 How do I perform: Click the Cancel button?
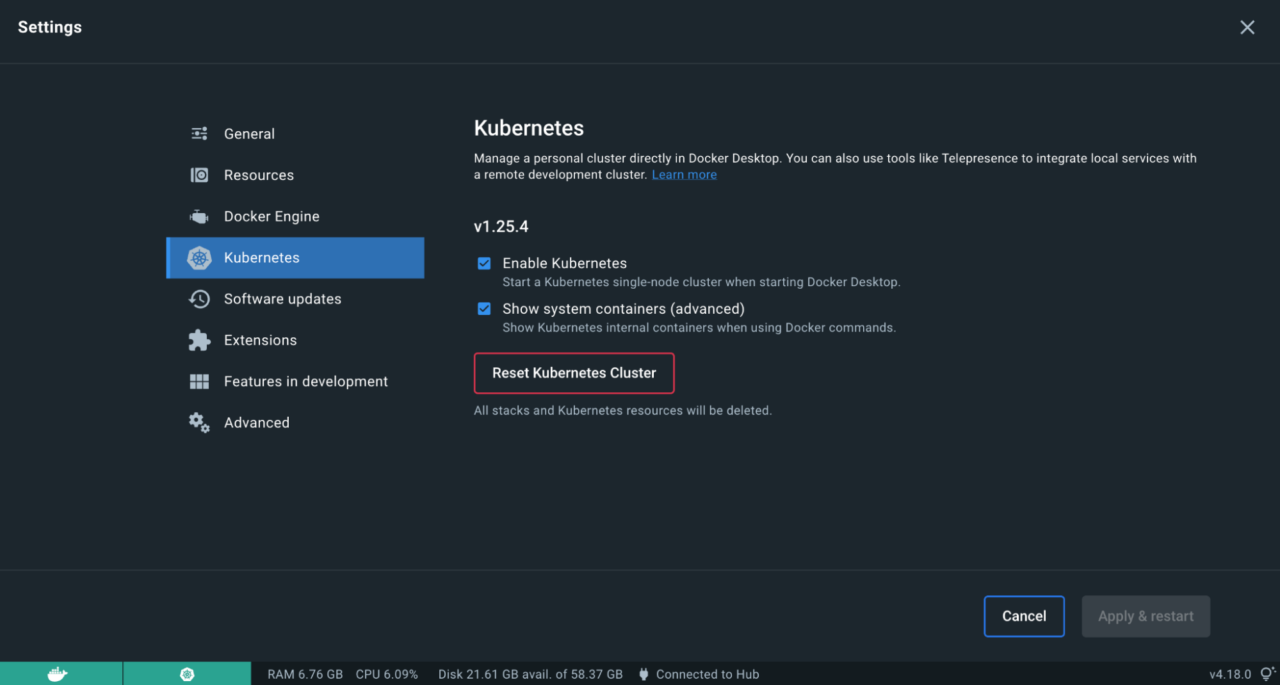pos(1024,616)
